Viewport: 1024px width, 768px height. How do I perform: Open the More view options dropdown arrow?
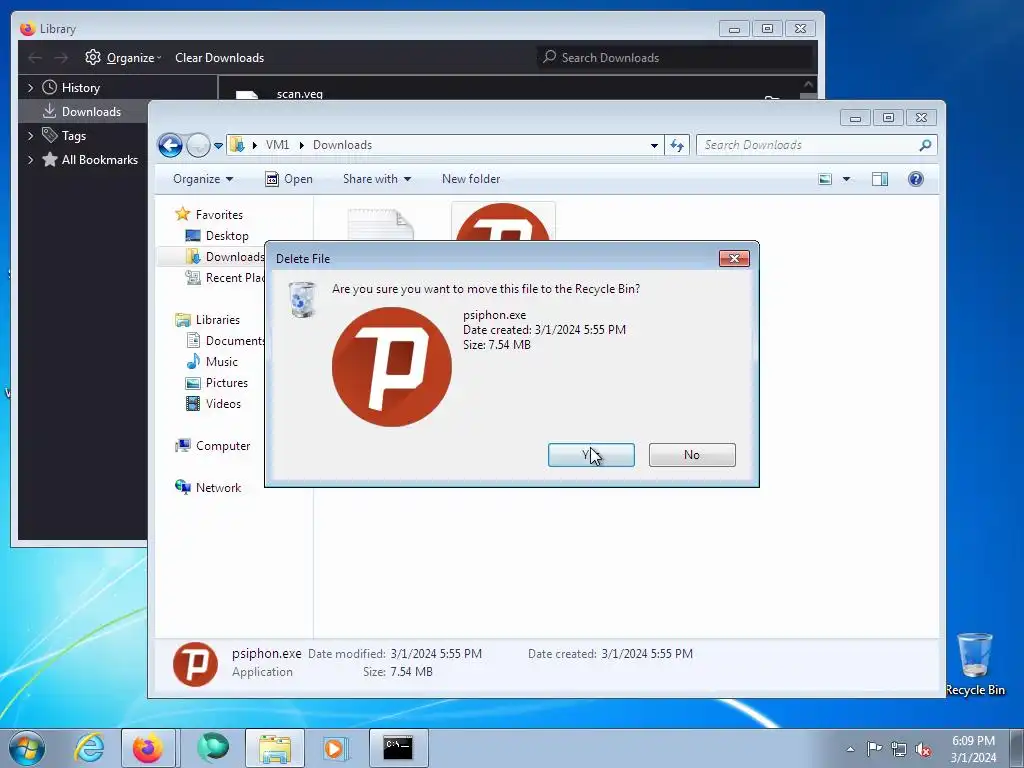[x=846, y=179]
